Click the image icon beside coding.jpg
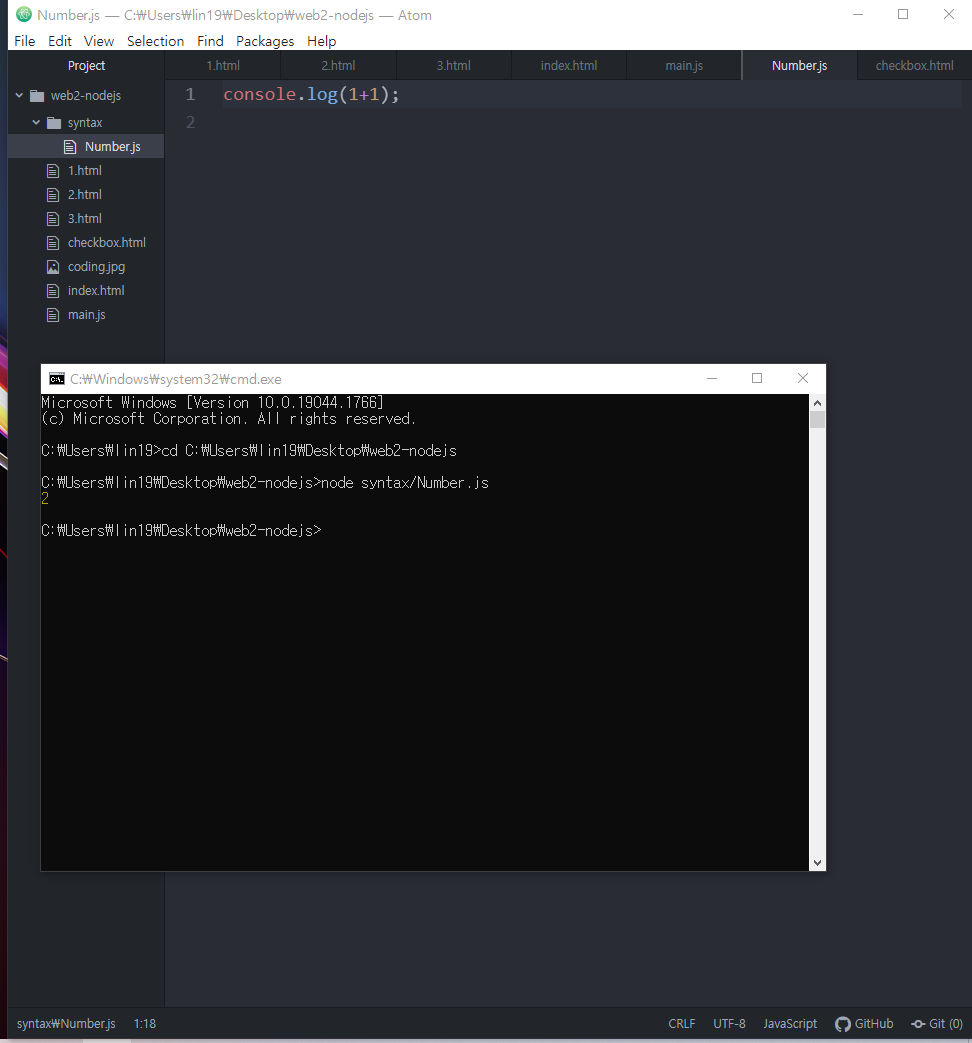 click(x=53, y=267)
